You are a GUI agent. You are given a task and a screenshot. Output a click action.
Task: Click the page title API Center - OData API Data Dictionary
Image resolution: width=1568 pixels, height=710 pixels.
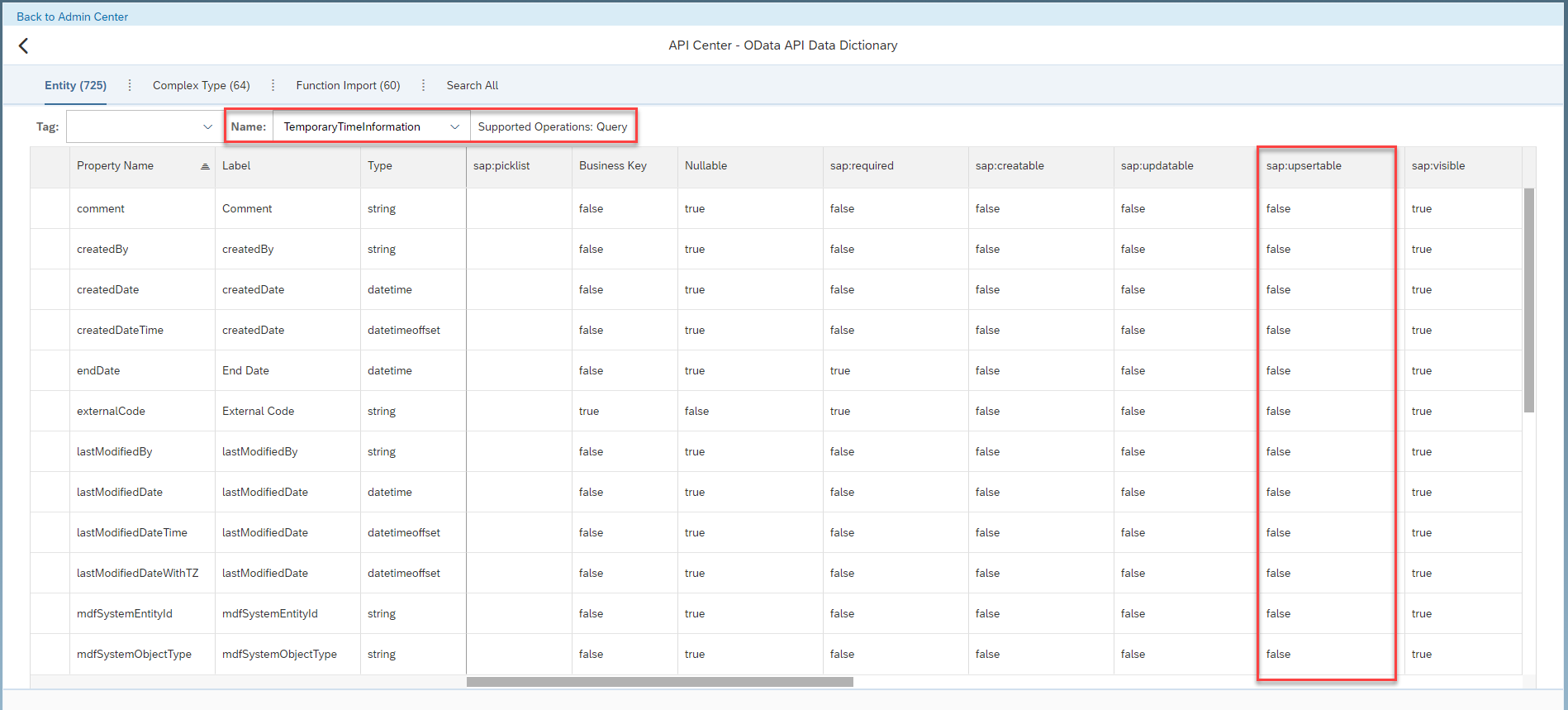tap(783, 45)
